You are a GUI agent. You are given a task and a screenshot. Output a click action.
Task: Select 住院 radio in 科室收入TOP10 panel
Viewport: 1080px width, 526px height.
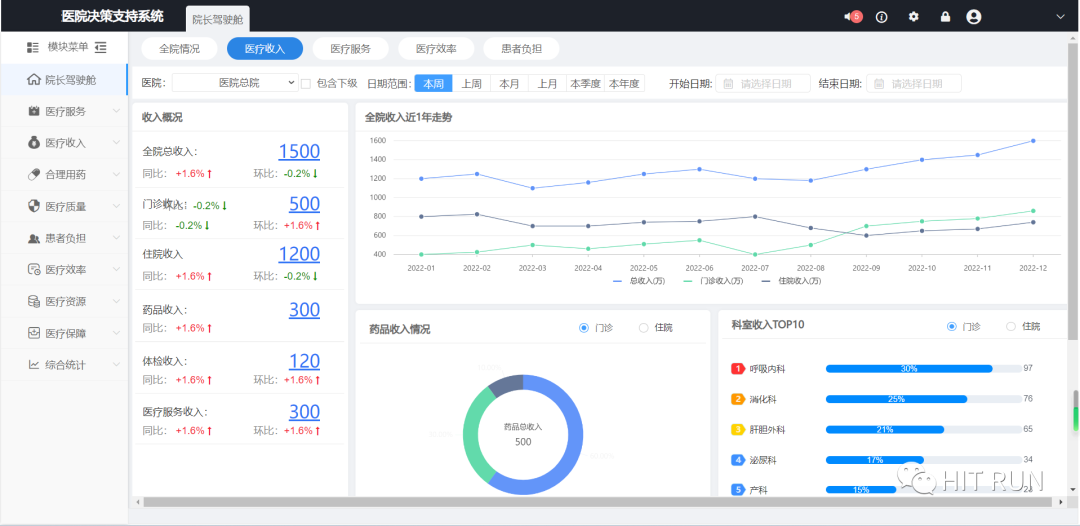pos(1011,327)
